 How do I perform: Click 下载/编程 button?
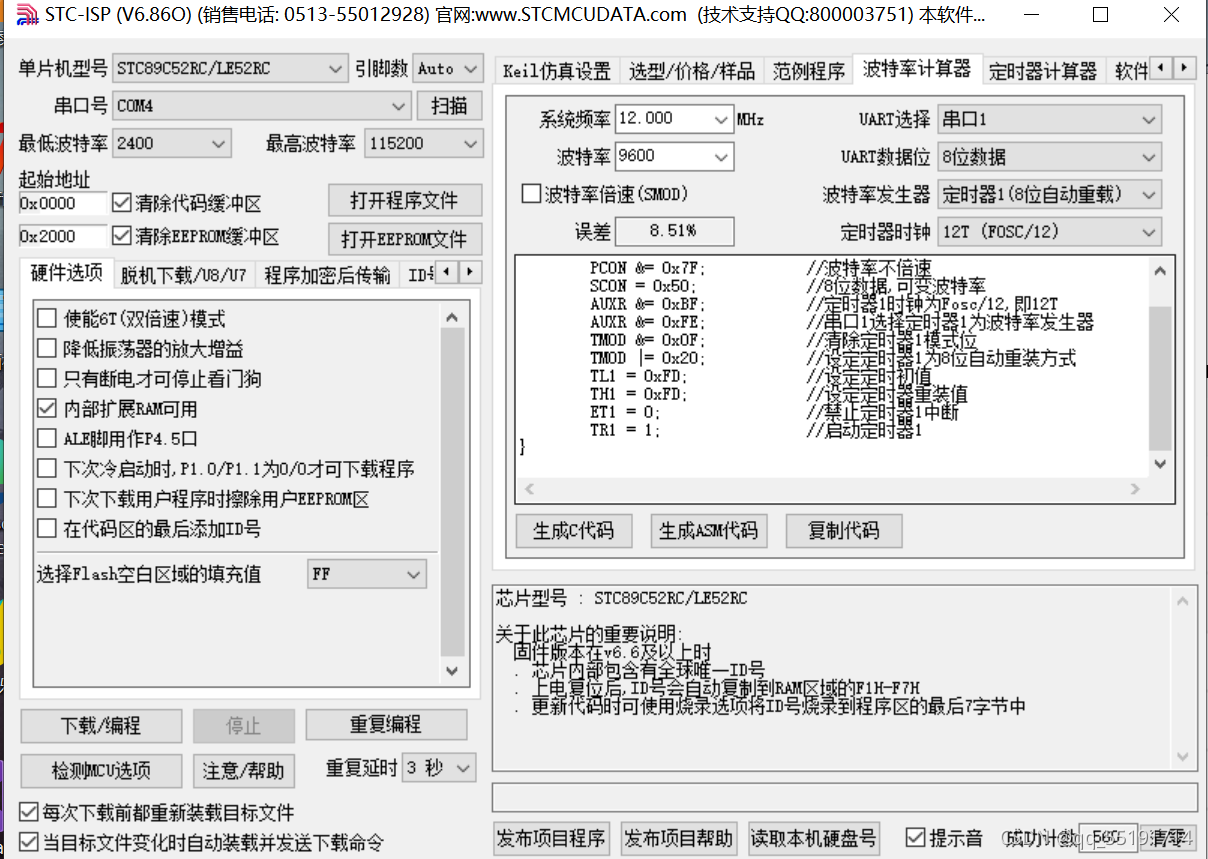(x=101, y=726)
